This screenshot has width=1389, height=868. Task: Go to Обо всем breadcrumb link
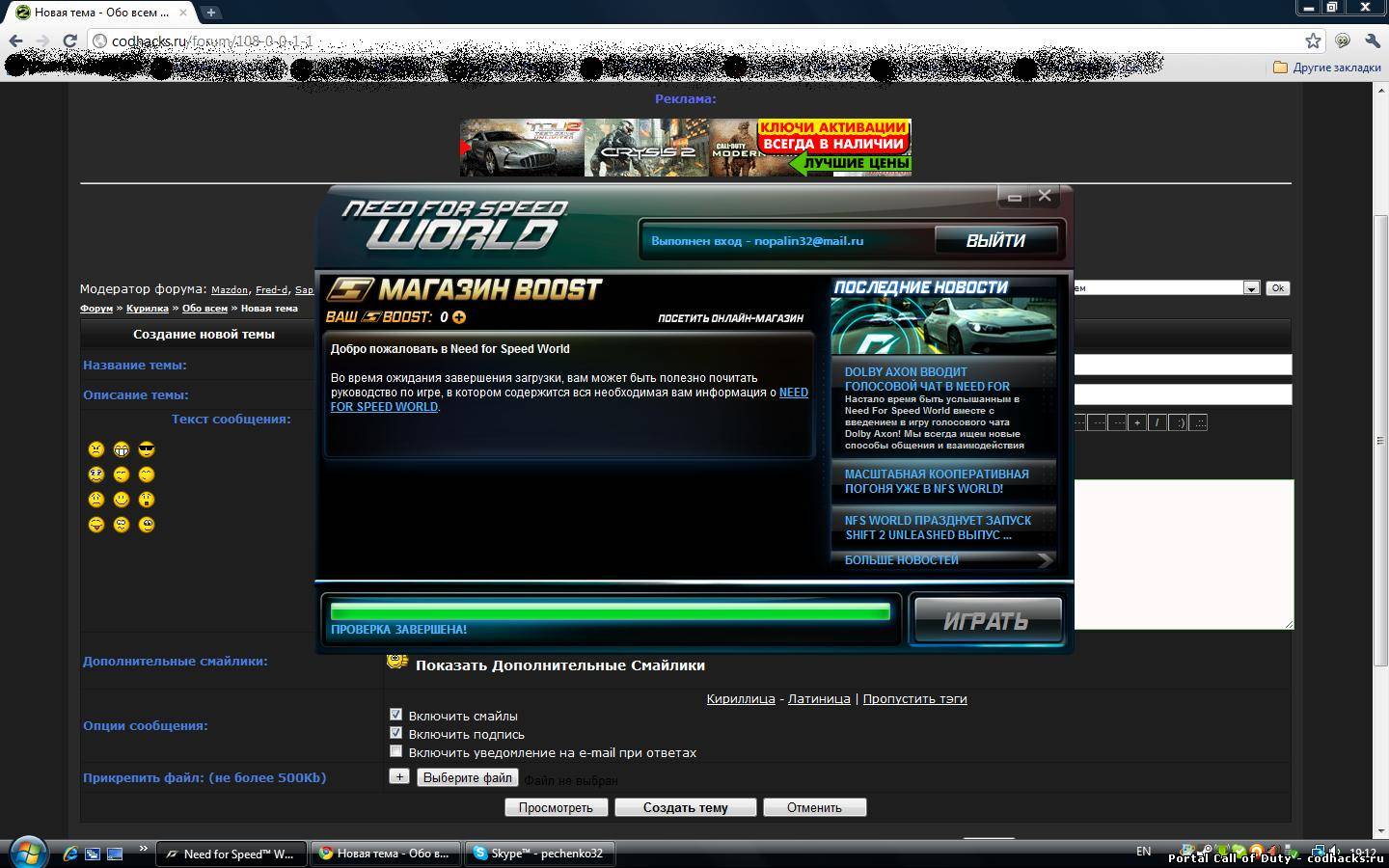204,309
